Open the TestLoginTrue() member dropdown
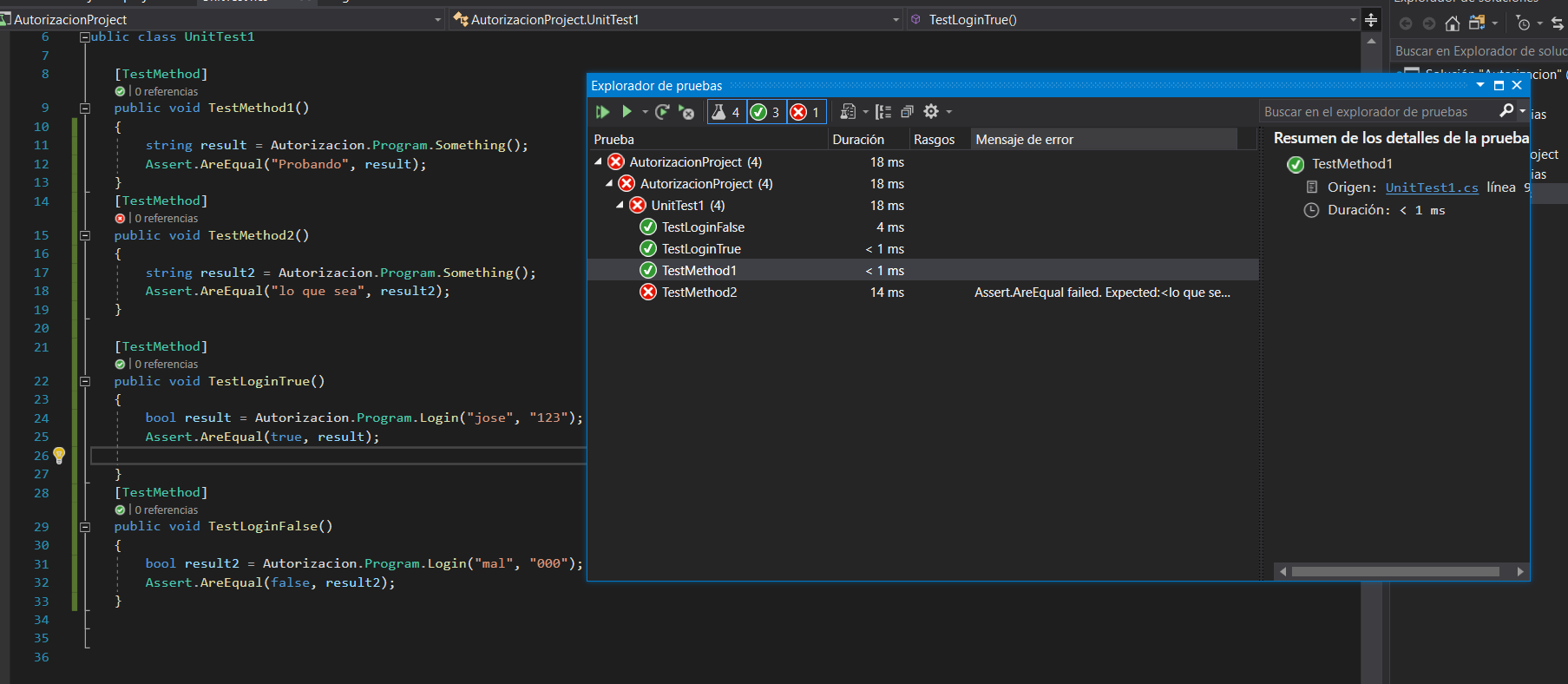 pos(1133,19)
